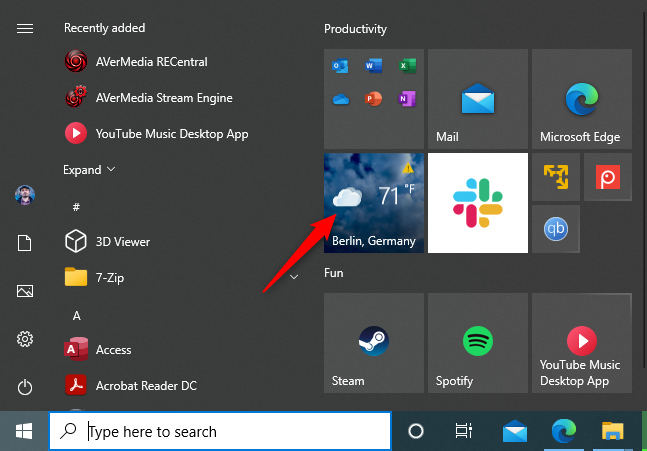The image size is (647, 451).
Task: Open the Microsoft Edge tile
Action: 581,99
